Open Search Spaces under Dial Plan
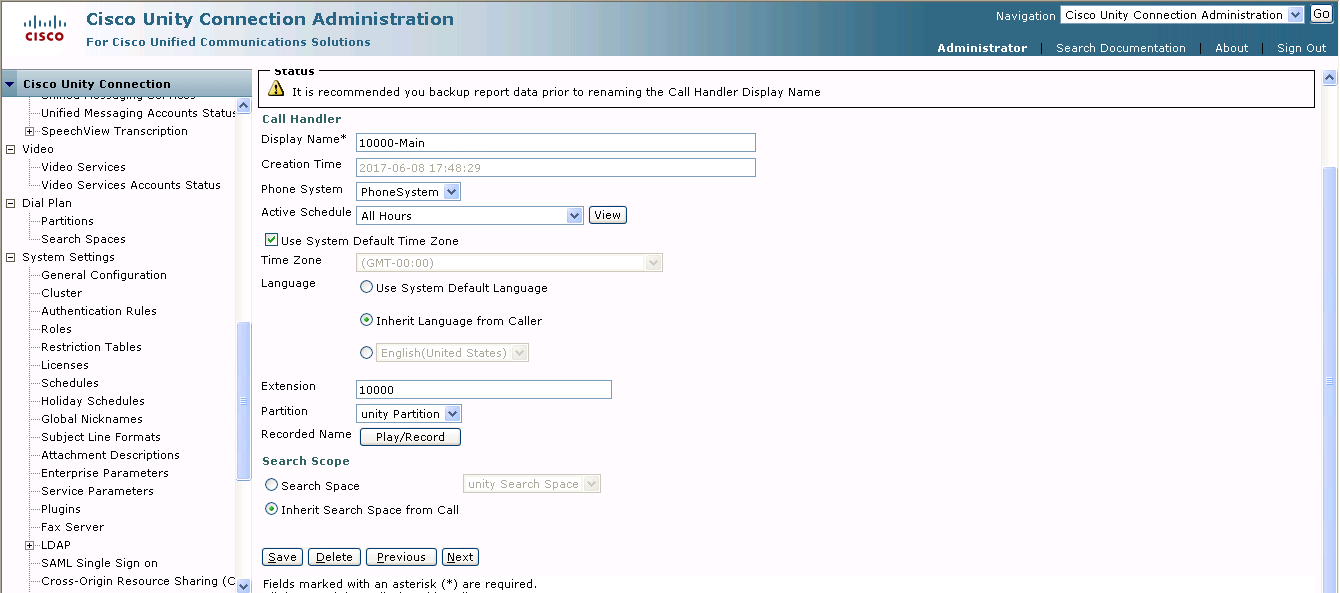1340x593 pixels. coord(83,239)
